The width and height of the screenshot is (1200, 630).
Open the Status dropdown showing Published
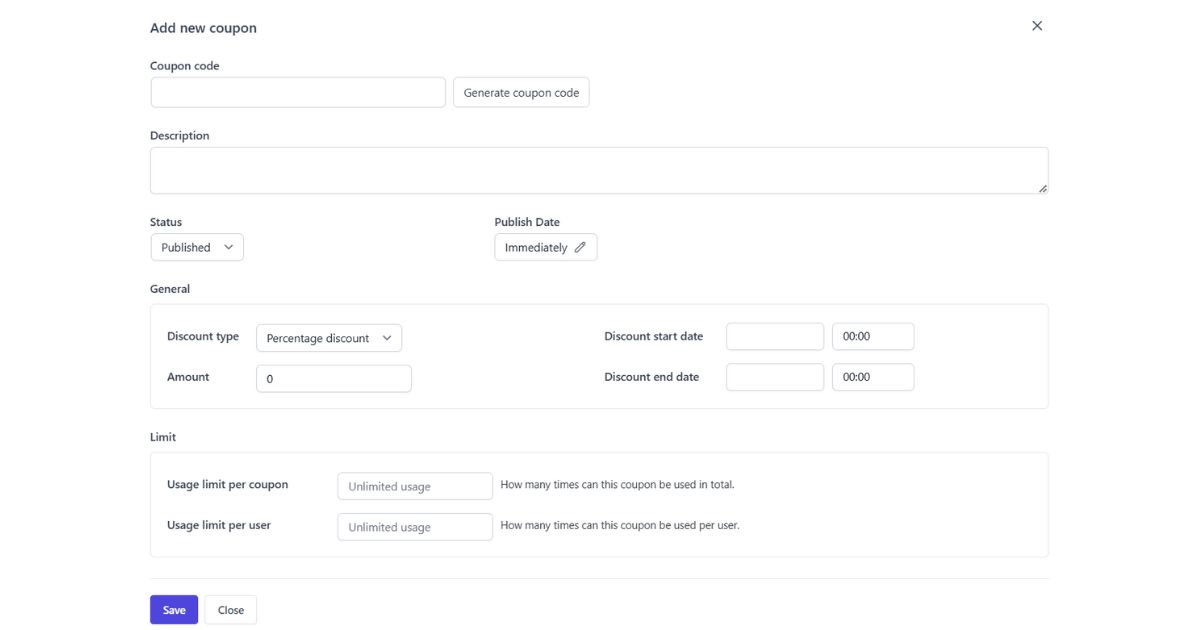pyautogui.click(x=196, y=246)
